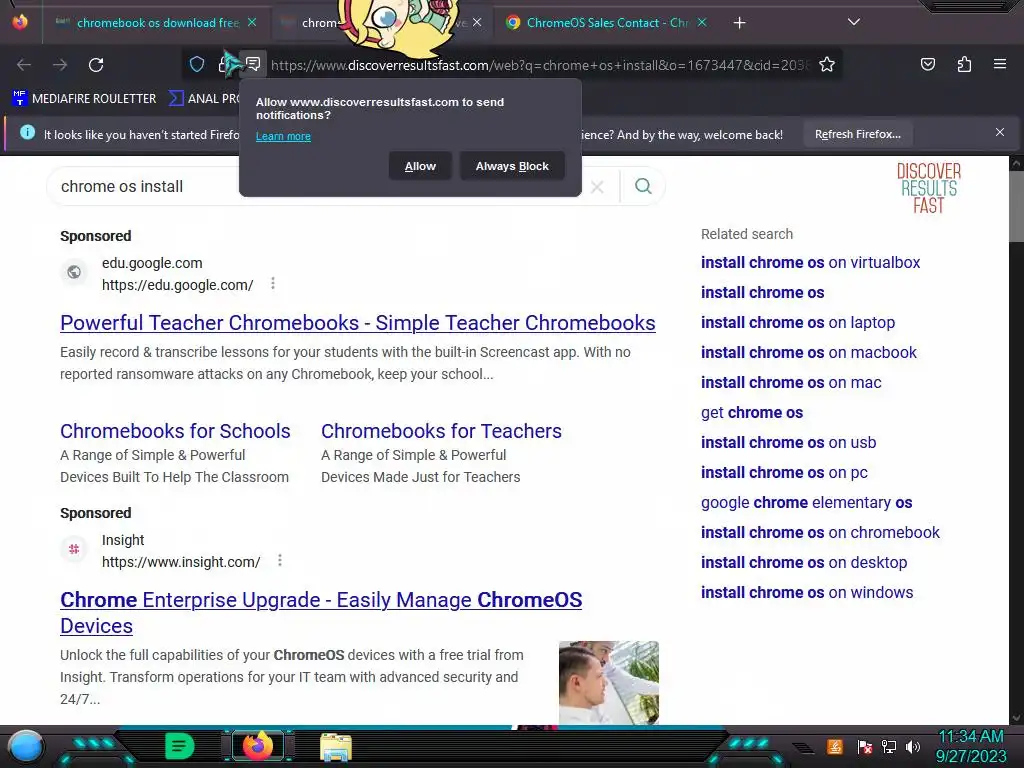Open the MEDIAFIRE ROULETTER bookmark

84,99
